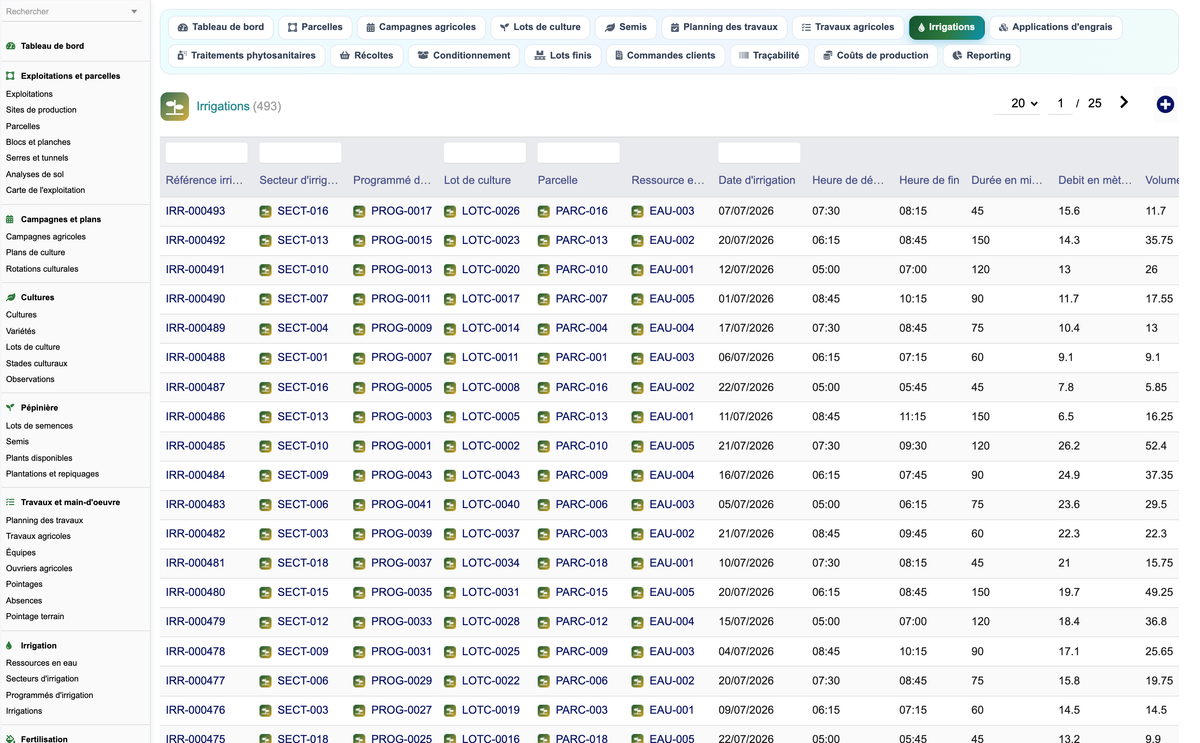Open Pointage terrain in sidebar
This screenshot has height=743, width=1200.
coord(35,617)
